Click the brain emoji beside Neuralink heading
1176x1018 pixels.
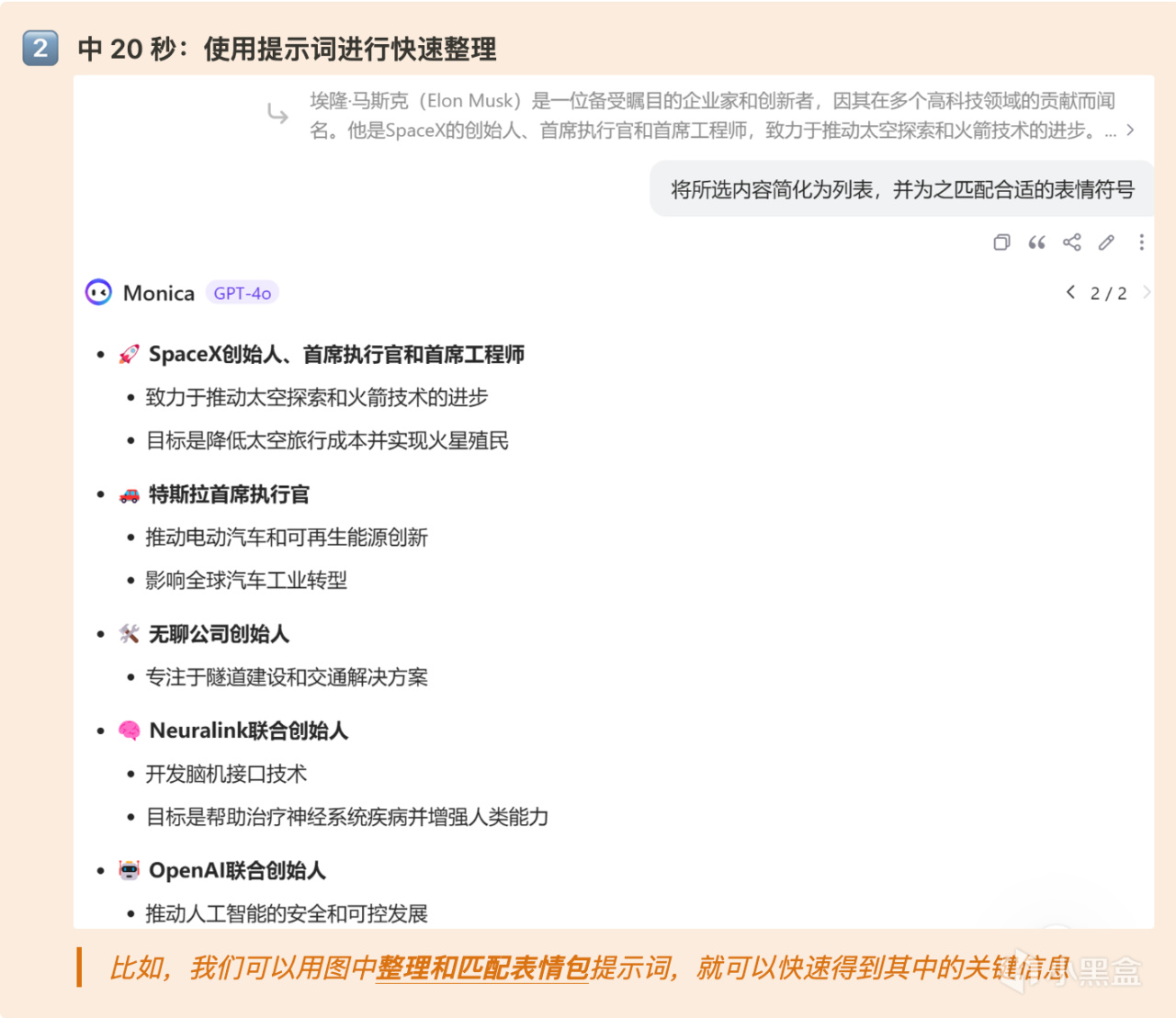click(130, 731)
